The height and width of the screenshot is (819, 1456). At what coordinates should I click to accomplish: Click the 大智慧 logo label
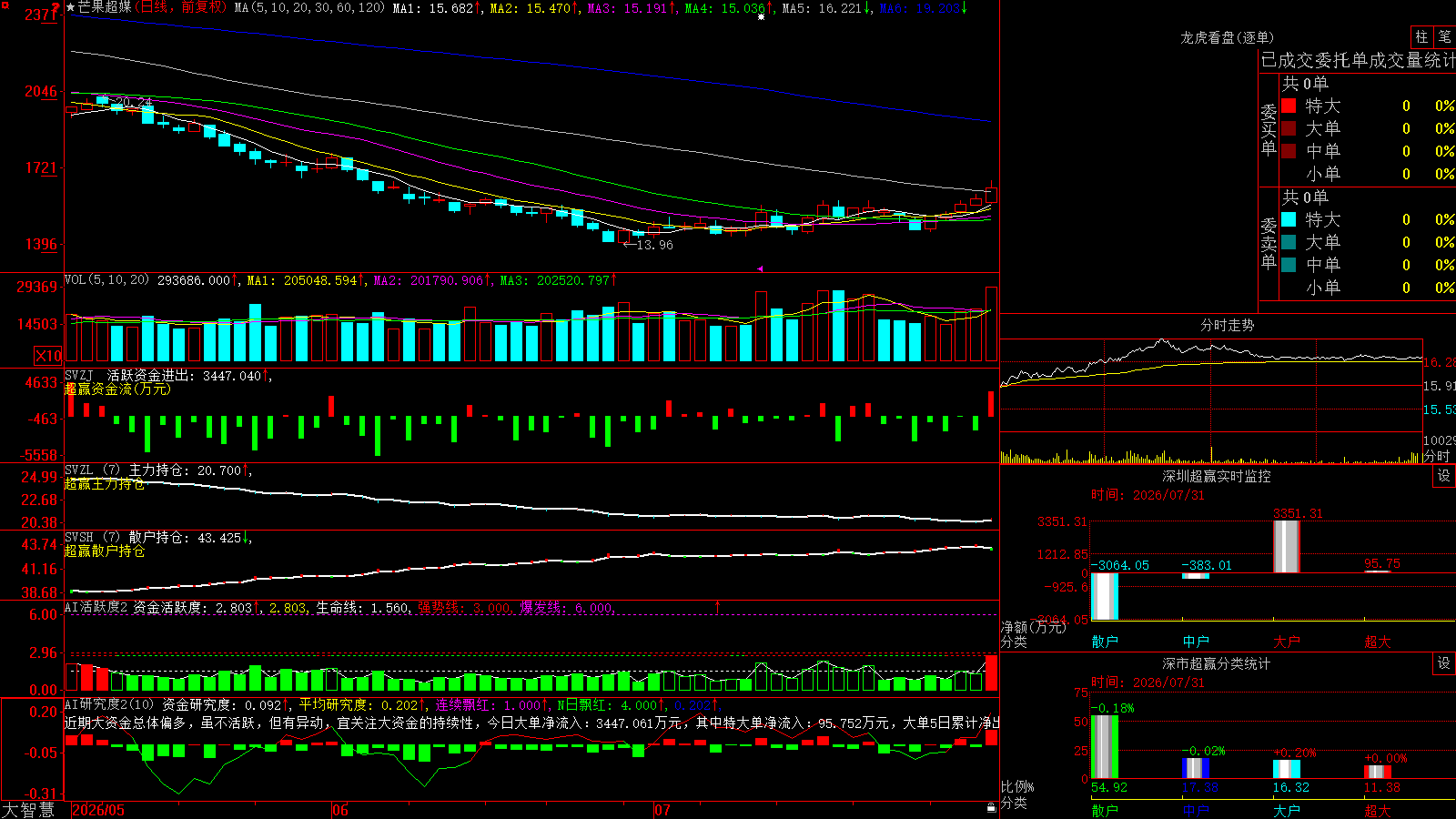click(28, 810)
